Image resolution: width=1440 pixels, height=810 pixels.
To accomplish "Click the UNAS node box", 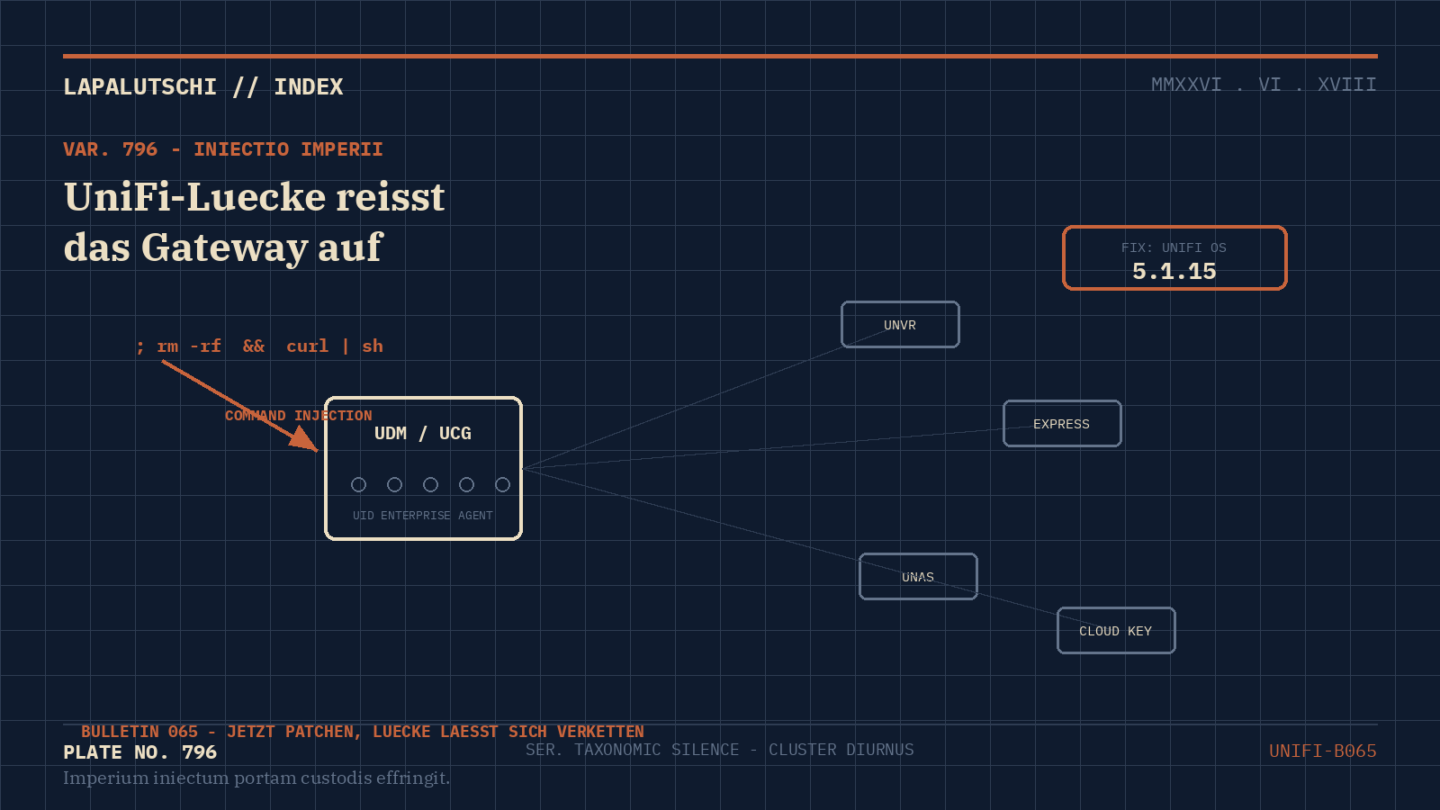I will pos(918,577).
